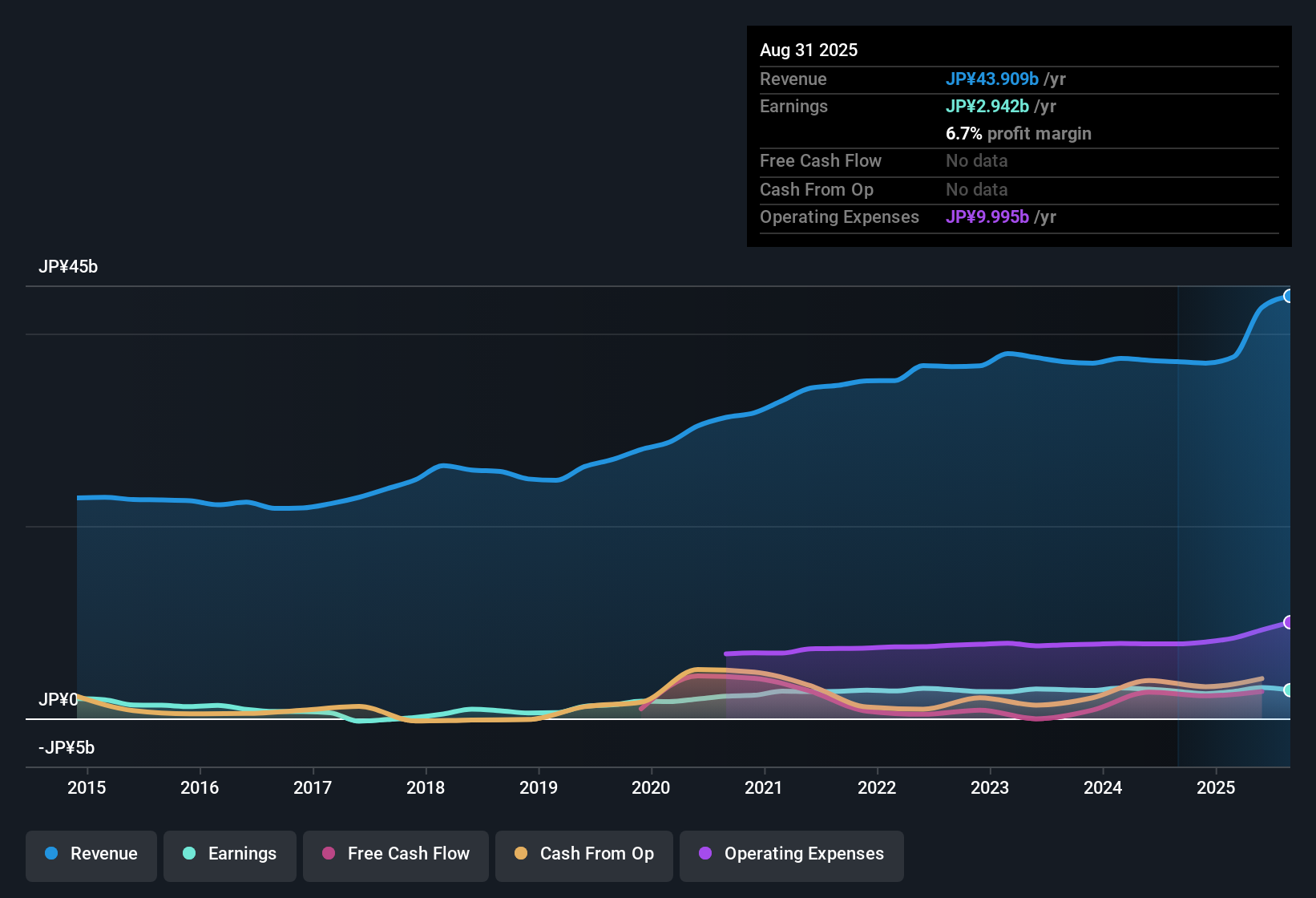The height and width of the screenshot is (898, 1316).
Task: Click the purple Operating Expenses legend dot
Action: tap(704, 854)
